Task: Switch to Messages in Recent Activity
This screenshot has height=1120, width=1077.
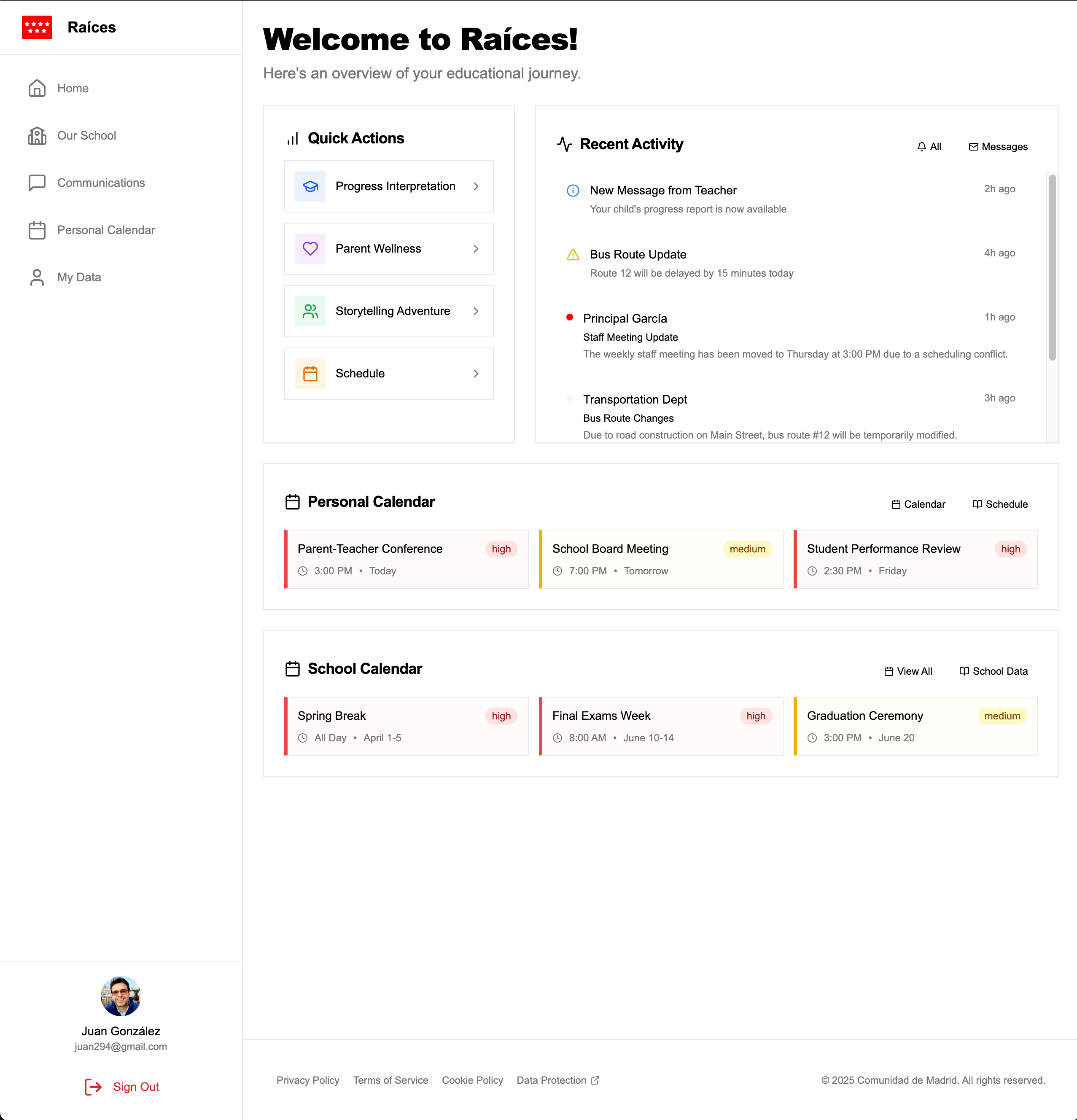Action: (x=998, y=147)
